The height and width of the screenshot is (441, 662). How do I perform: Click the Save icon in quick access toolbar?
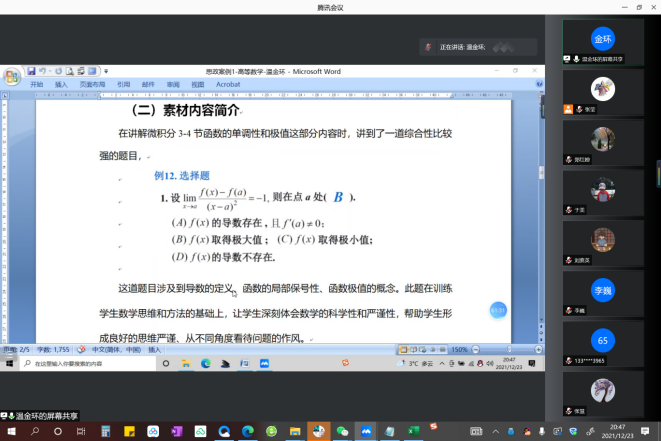[32, 71]
